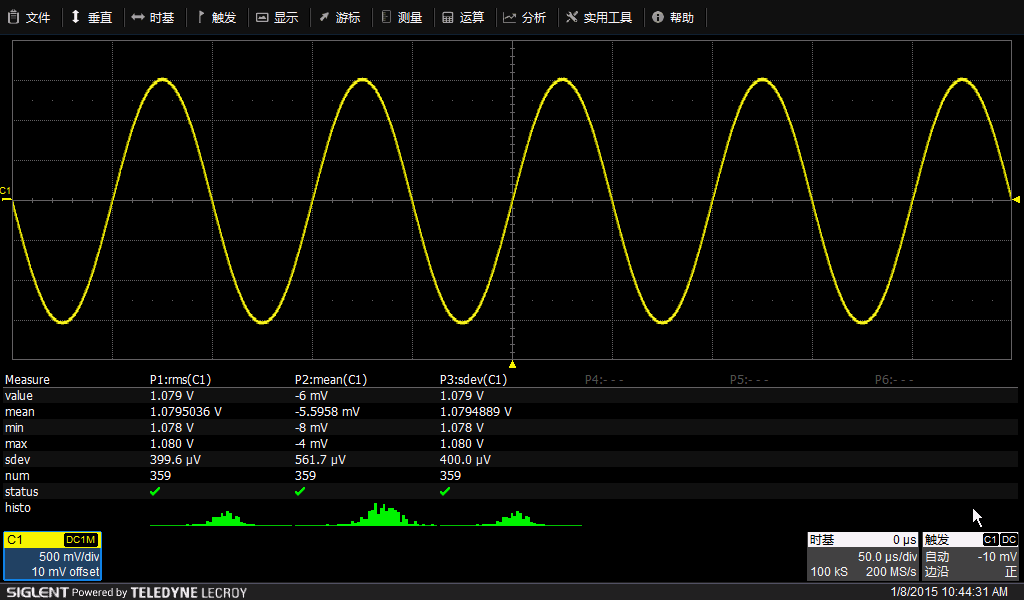The width and height of the screenshot is (1024, 600).
Task: Open the 游标 (Cursors) menu
Action: click(x=339, y=18)
